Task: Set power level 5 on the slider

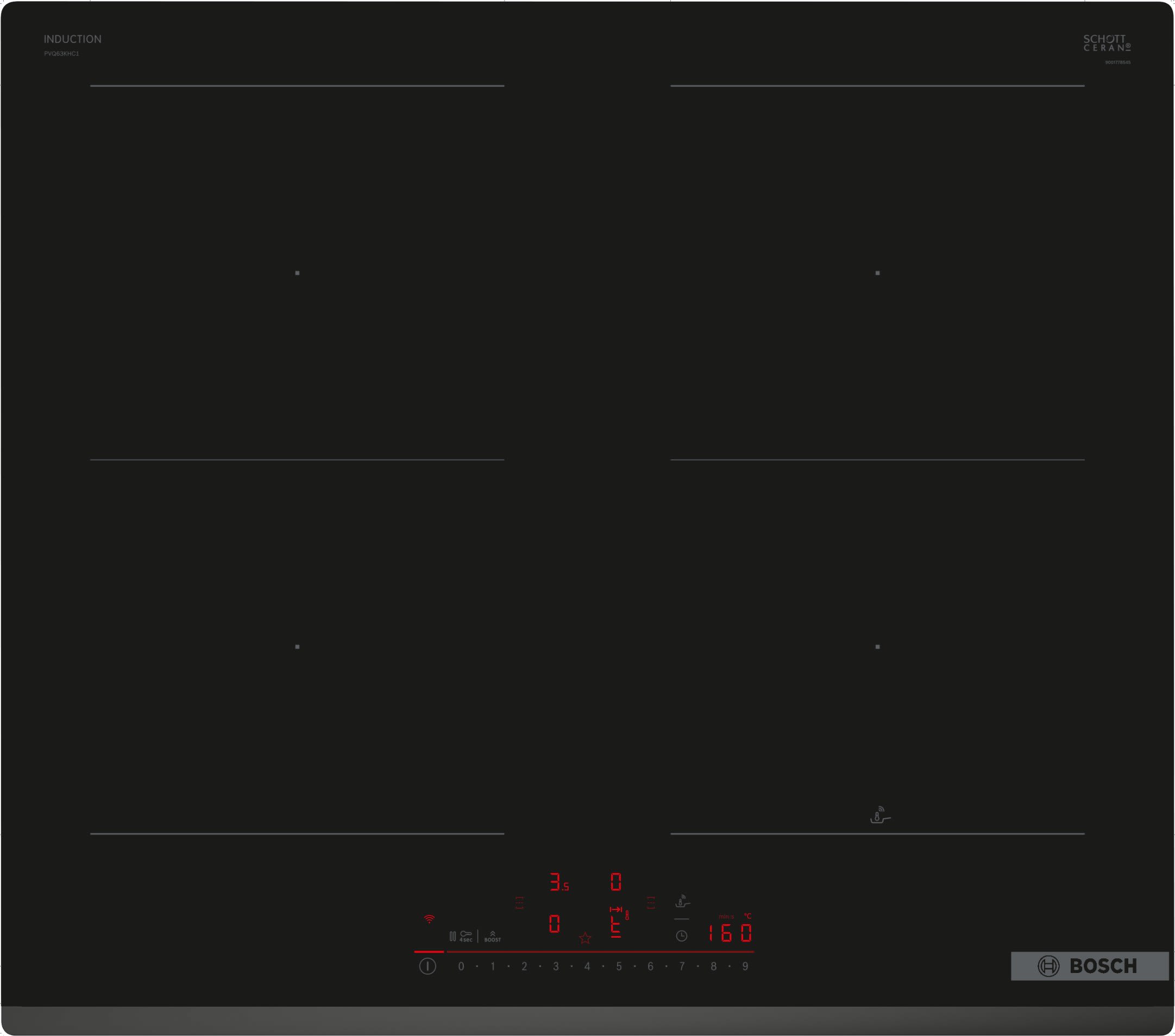Action: click(619, 966)
